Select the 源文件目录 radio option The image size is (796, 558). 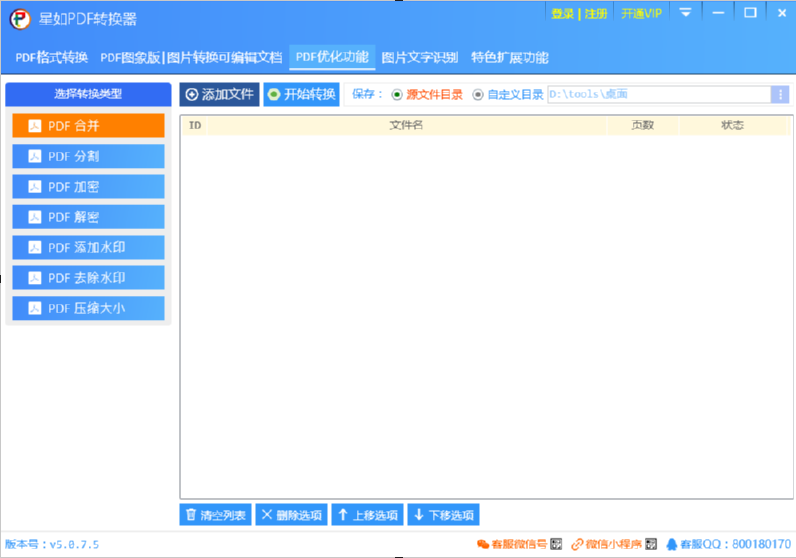pyautogui.click(x=397, y=95)
